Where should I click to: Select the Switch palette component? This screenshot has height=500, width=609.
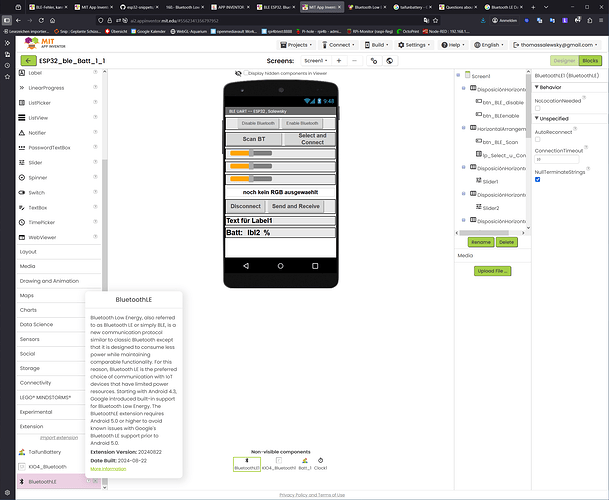click(37, 193)
